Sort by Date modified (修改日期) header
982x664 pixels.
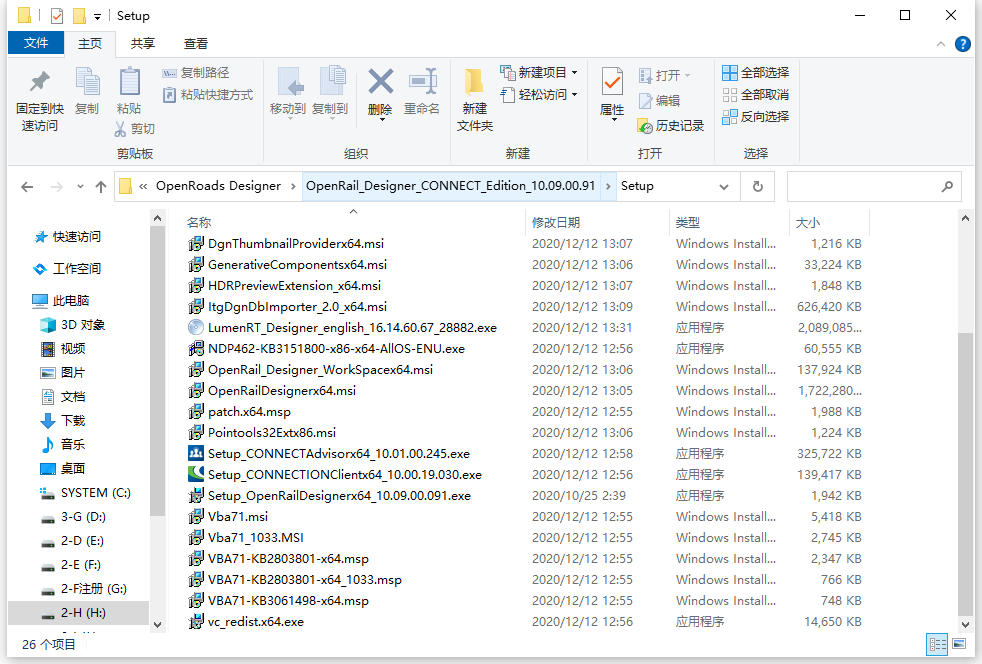click(x=556, y=222)
